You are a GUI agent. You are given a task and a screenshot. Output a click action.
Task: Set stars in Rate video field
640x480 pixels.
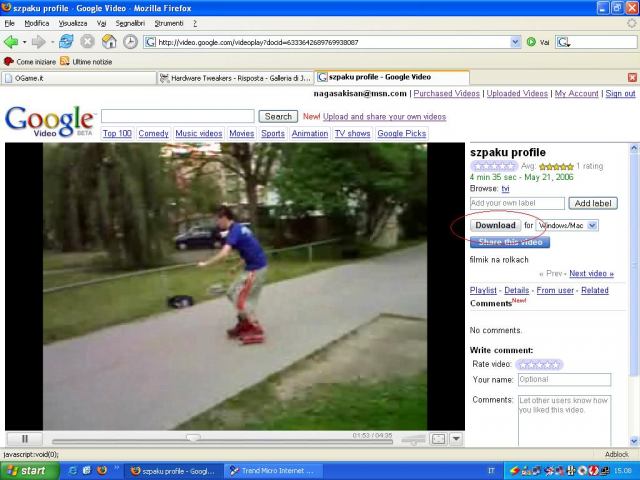tap(539, 364)
